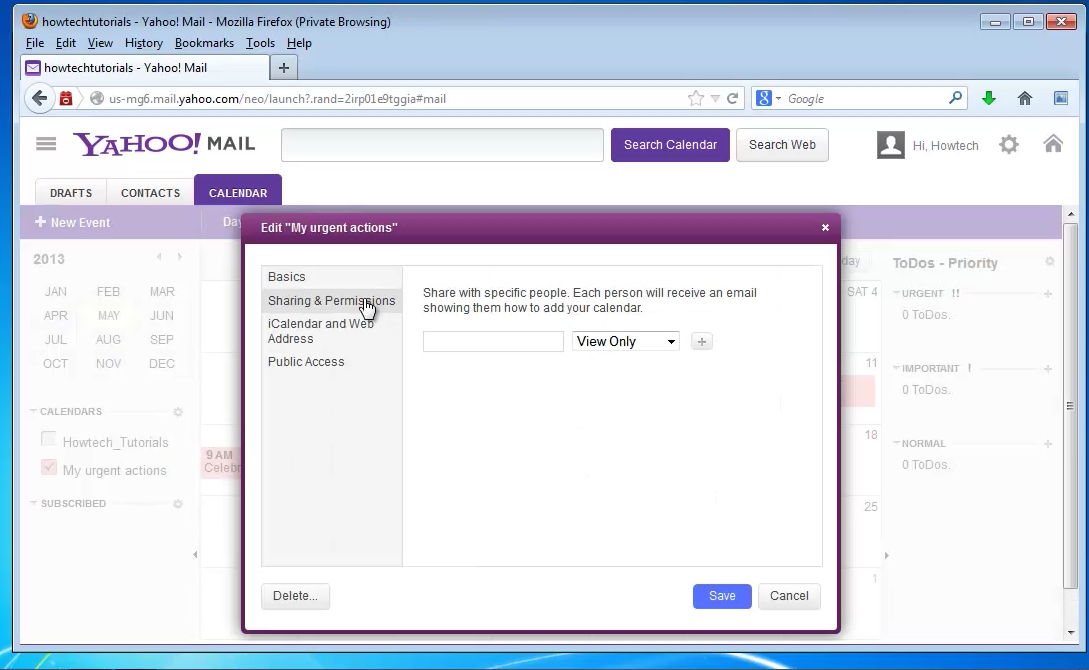Bookmark this page with the star icon
The width and height of the screenshot is (1089, 670).
click(695, 99)
